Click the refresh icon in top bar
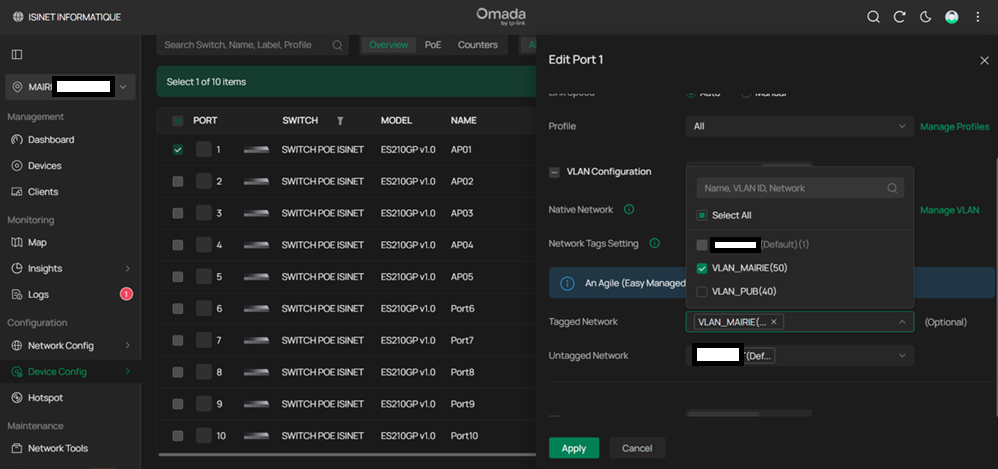This screenshot has height=469, width=998. [x=899, y=17]
